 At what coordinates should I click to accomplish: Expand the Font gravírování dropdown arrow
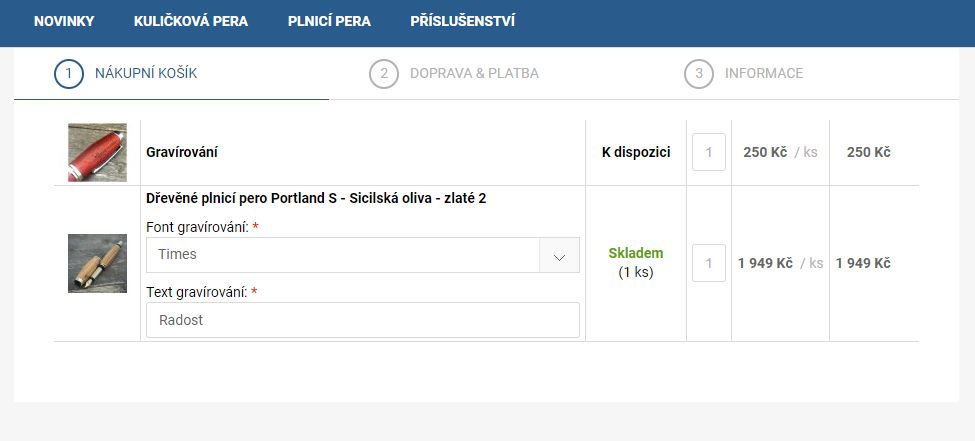[560, 255]
